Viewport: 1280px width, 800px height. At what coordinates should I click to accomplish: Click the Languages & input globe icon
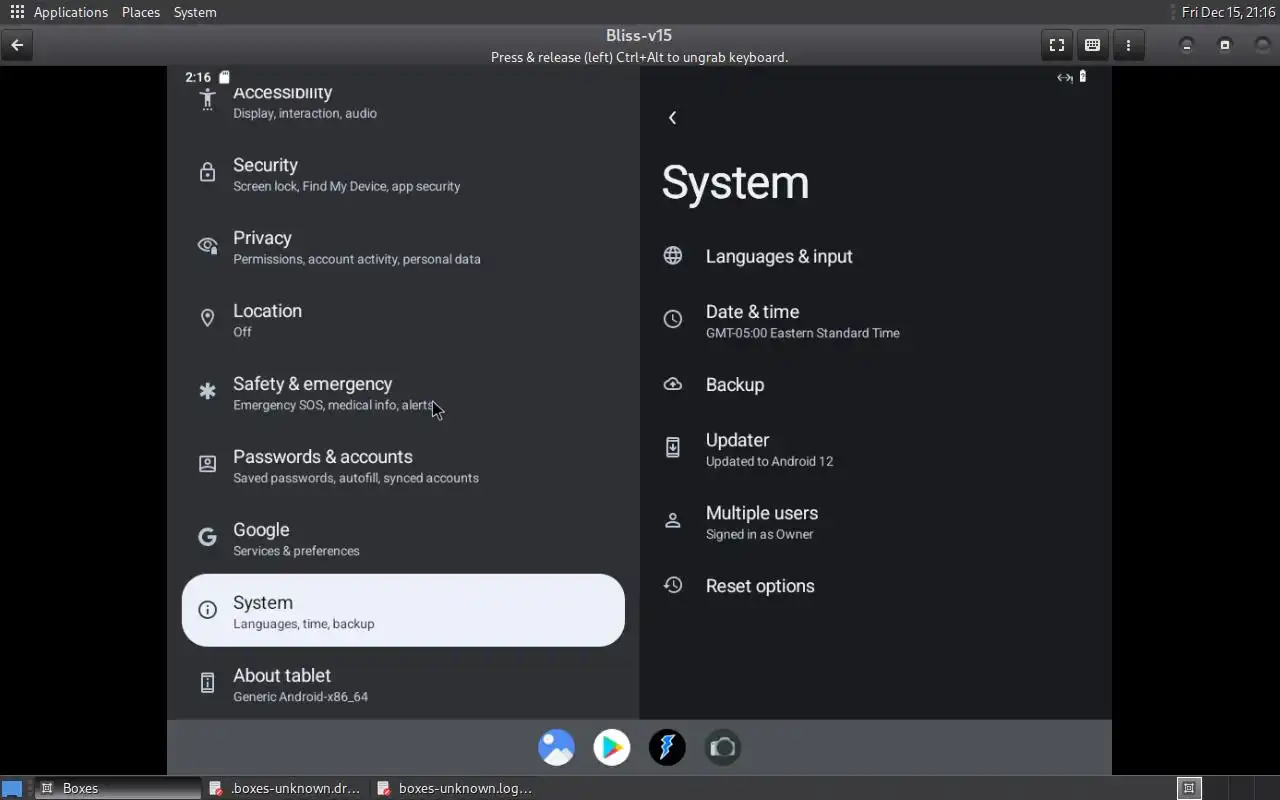click(x=673, y=256)
